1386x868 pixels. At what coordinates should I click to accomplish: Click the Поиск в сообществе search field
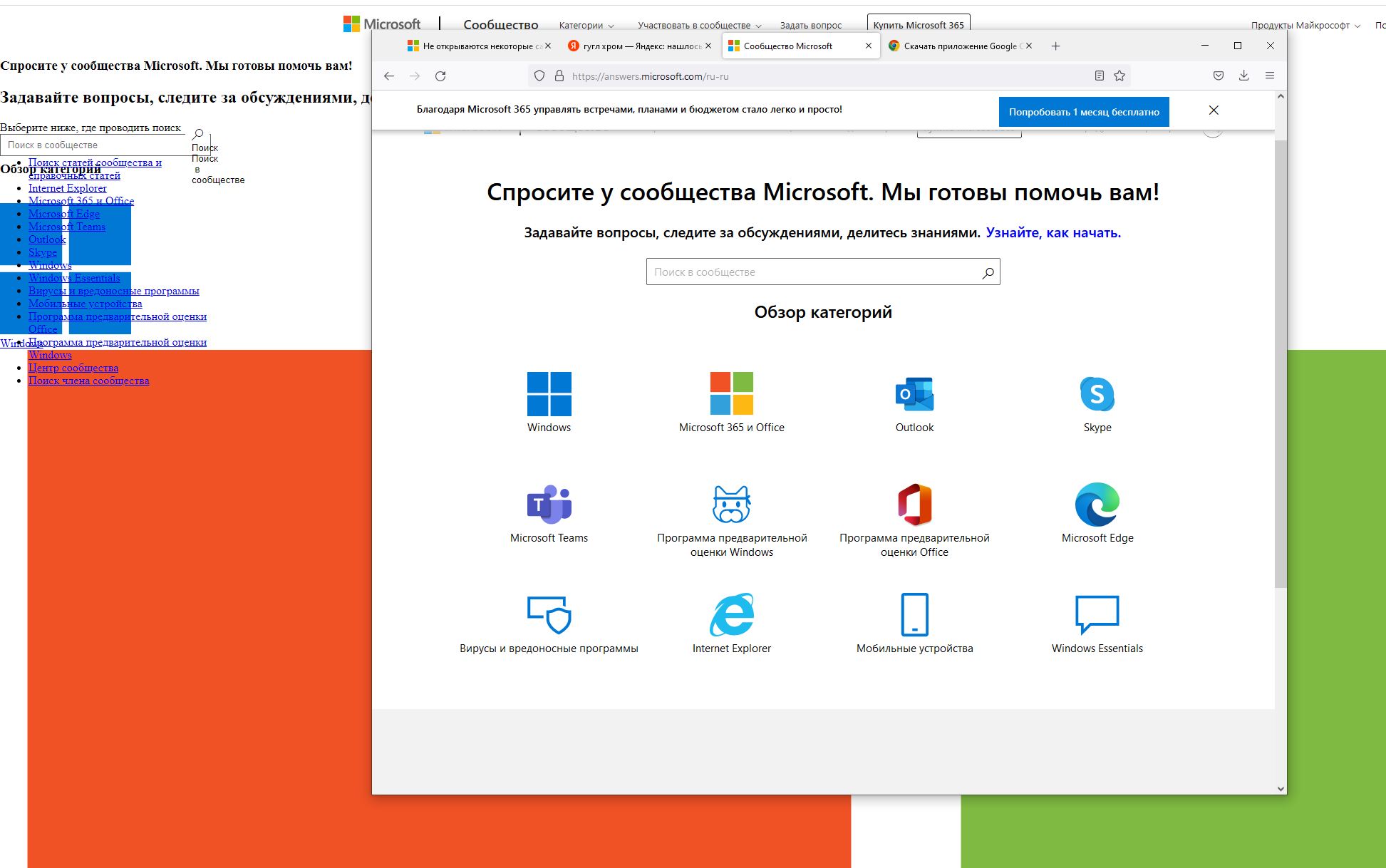pos(812,272)
